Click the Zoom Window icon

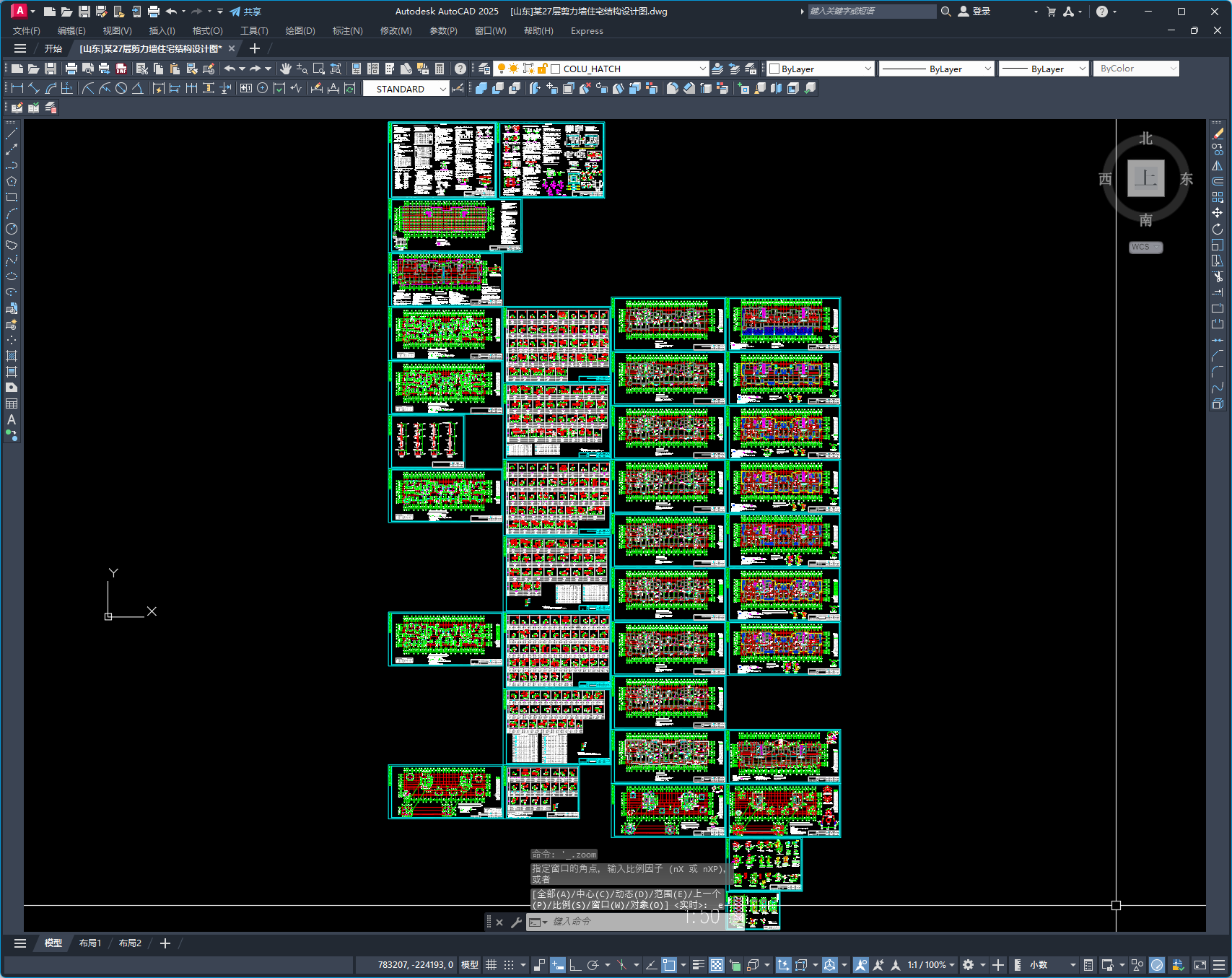(318, 69)
